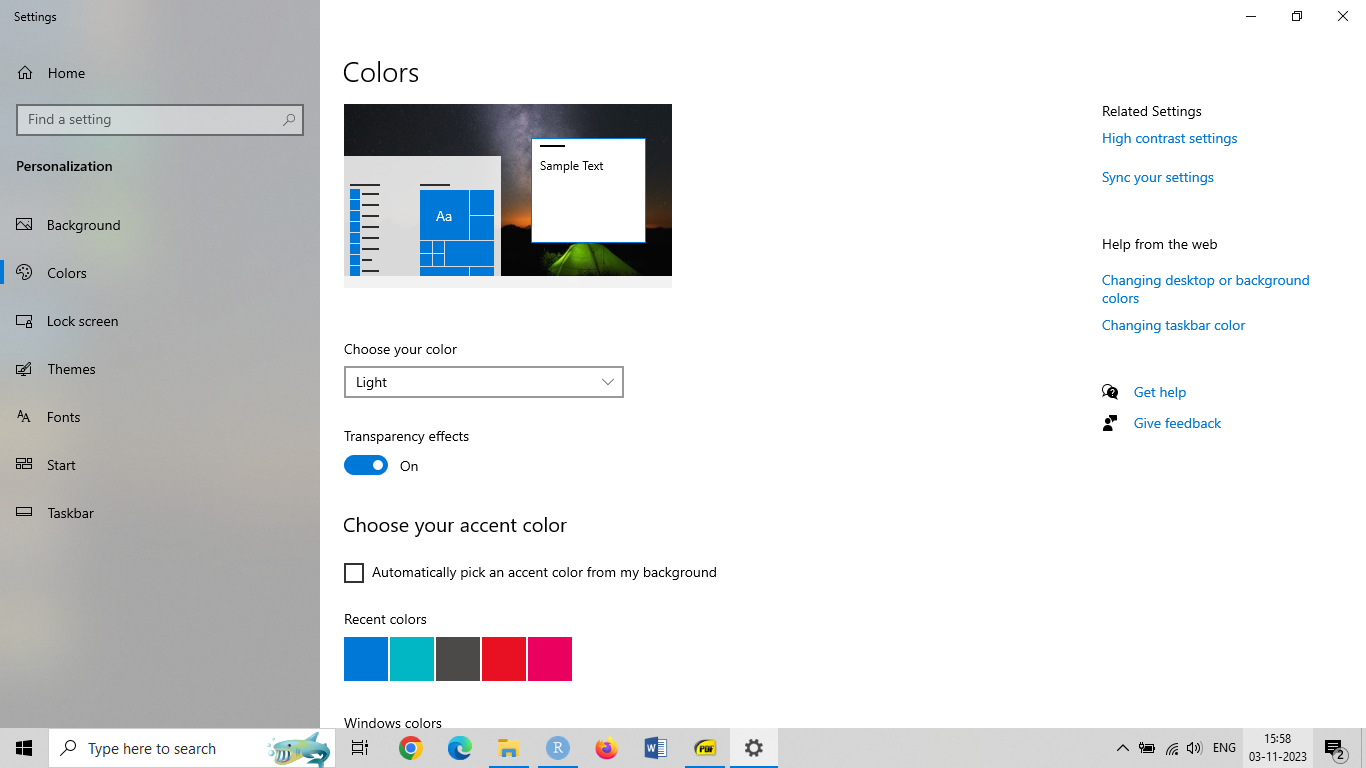The width and height of the screenshot is (1366, 768).
Task: Choose the teal recent color swatch
Action: click(x=412, y=659)
